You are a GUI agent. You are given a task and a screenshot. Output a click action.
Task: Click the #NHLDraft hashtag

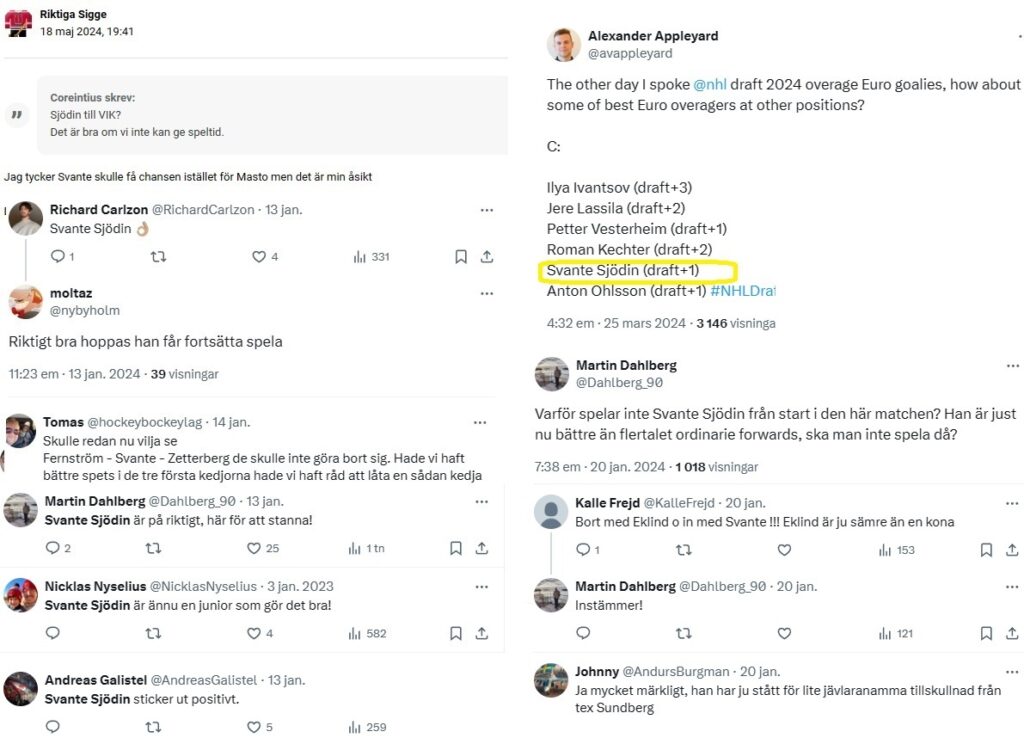(x=742, y=291)
